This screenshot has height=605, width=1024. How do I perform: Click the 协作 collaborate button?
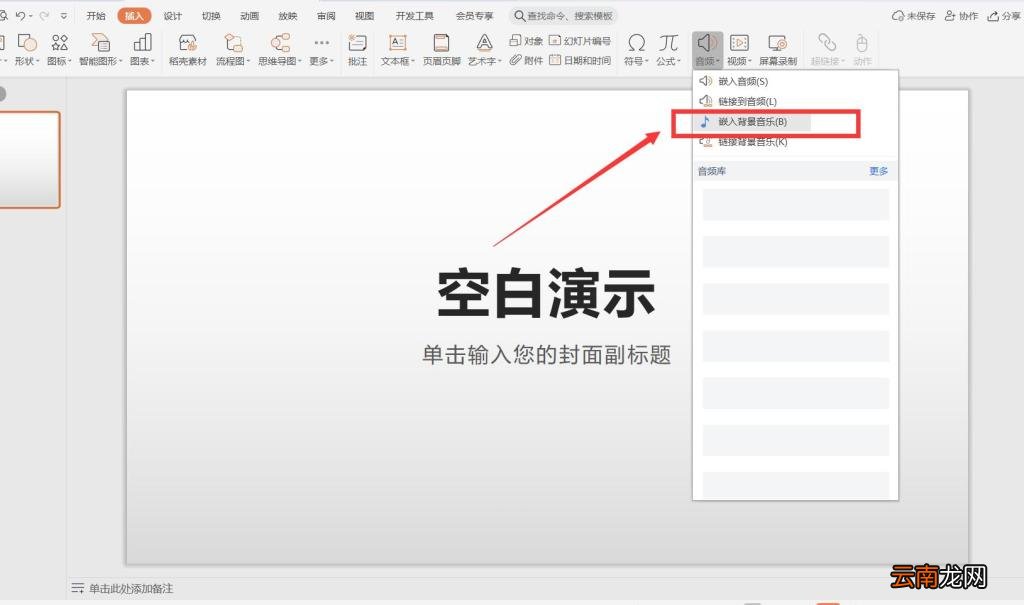tap(961, 16)
